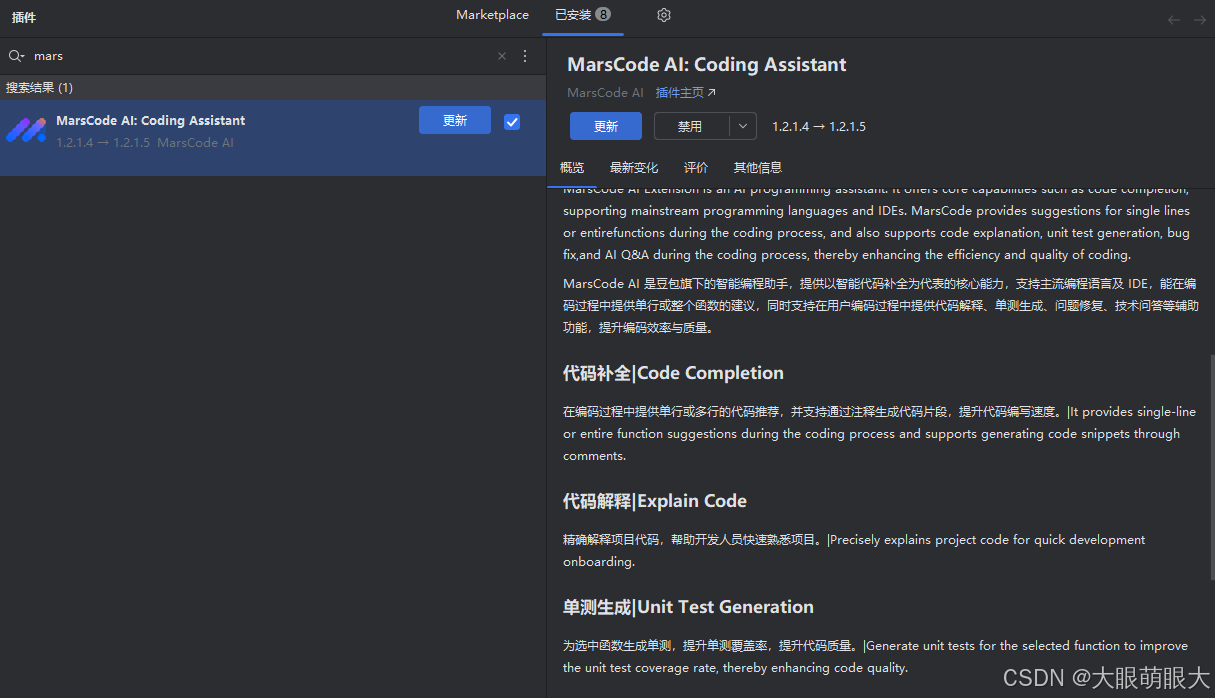Open the search options three-dot menu

click(525, 56)
